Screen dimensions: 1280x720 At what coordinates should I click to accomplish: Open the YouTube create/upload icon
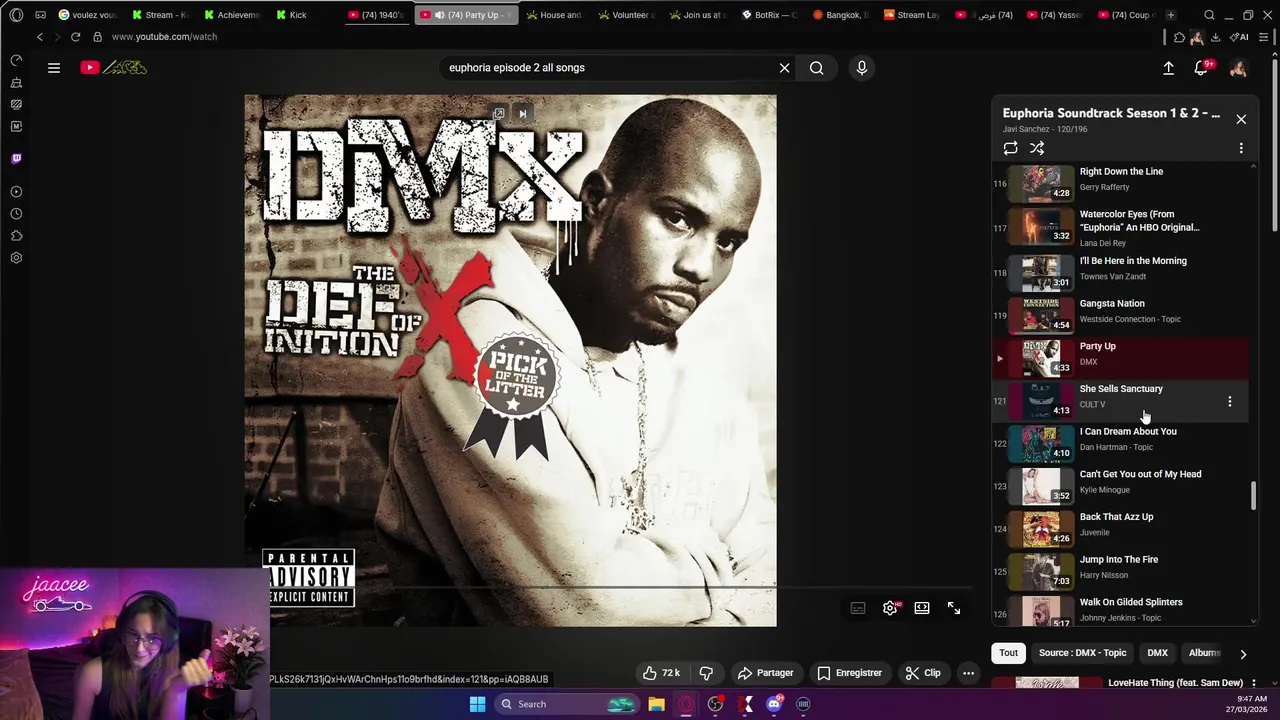[x=1168, y=68]
